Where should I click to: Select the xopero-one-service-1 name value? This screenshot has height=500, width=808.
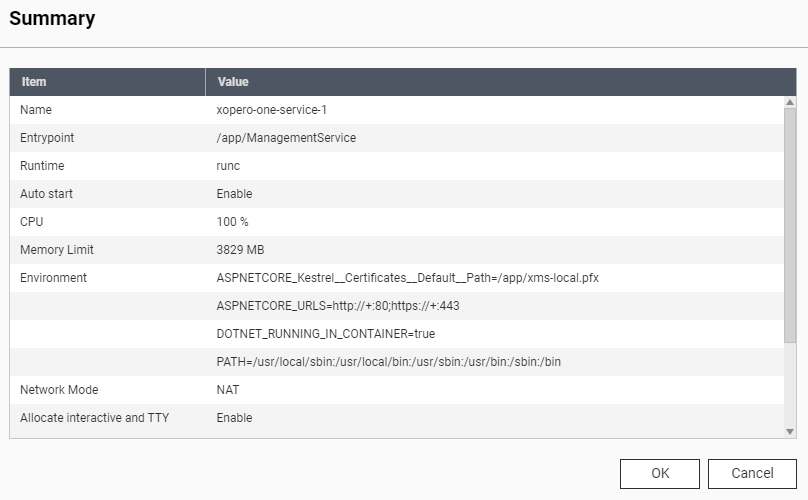[271, 110]
